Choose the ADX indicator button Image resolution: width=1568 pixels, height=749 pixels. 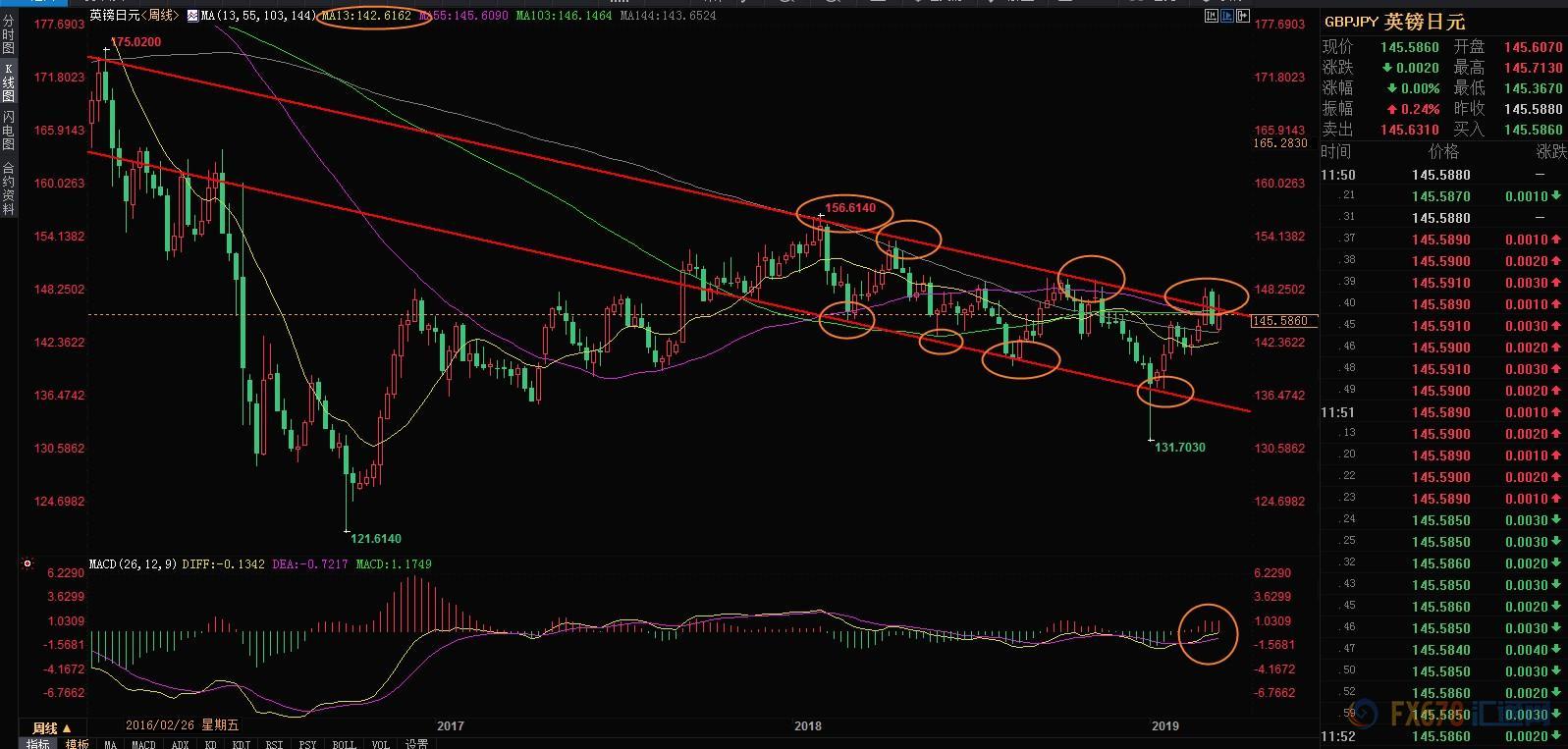coord(180,744)
